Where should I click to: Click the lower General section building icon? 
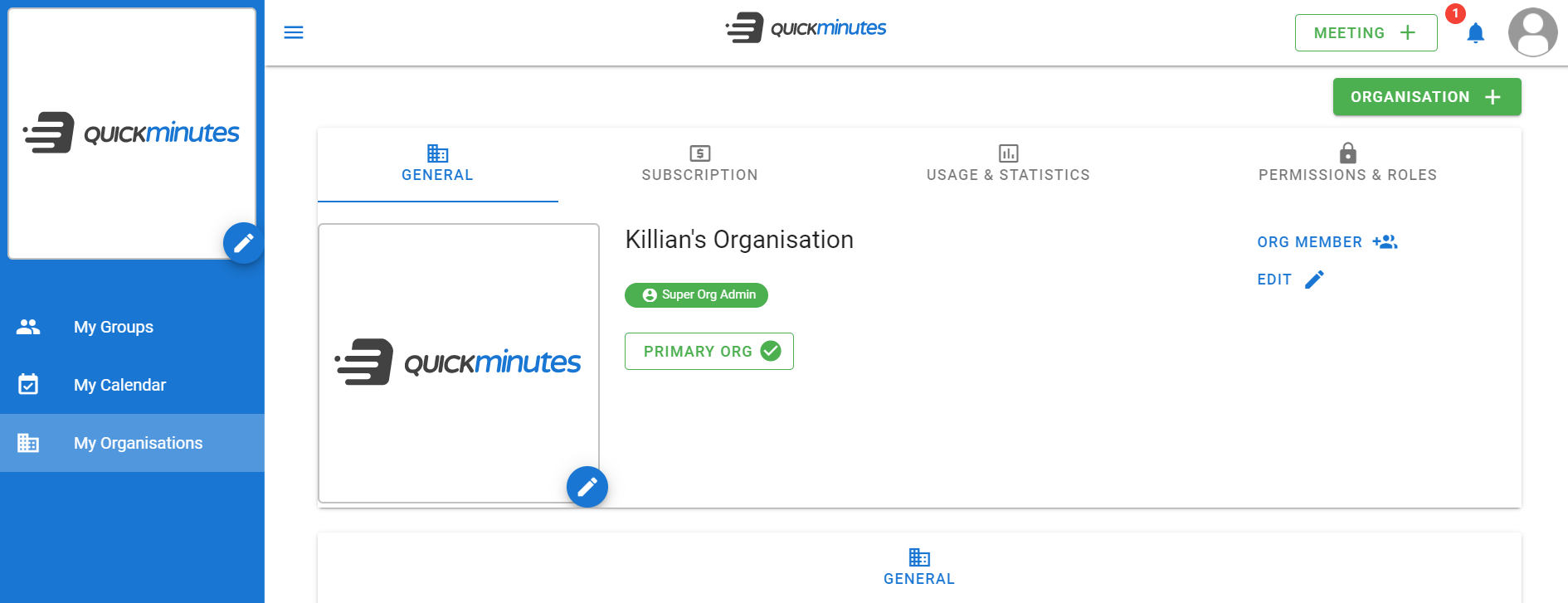coord(919,557)
